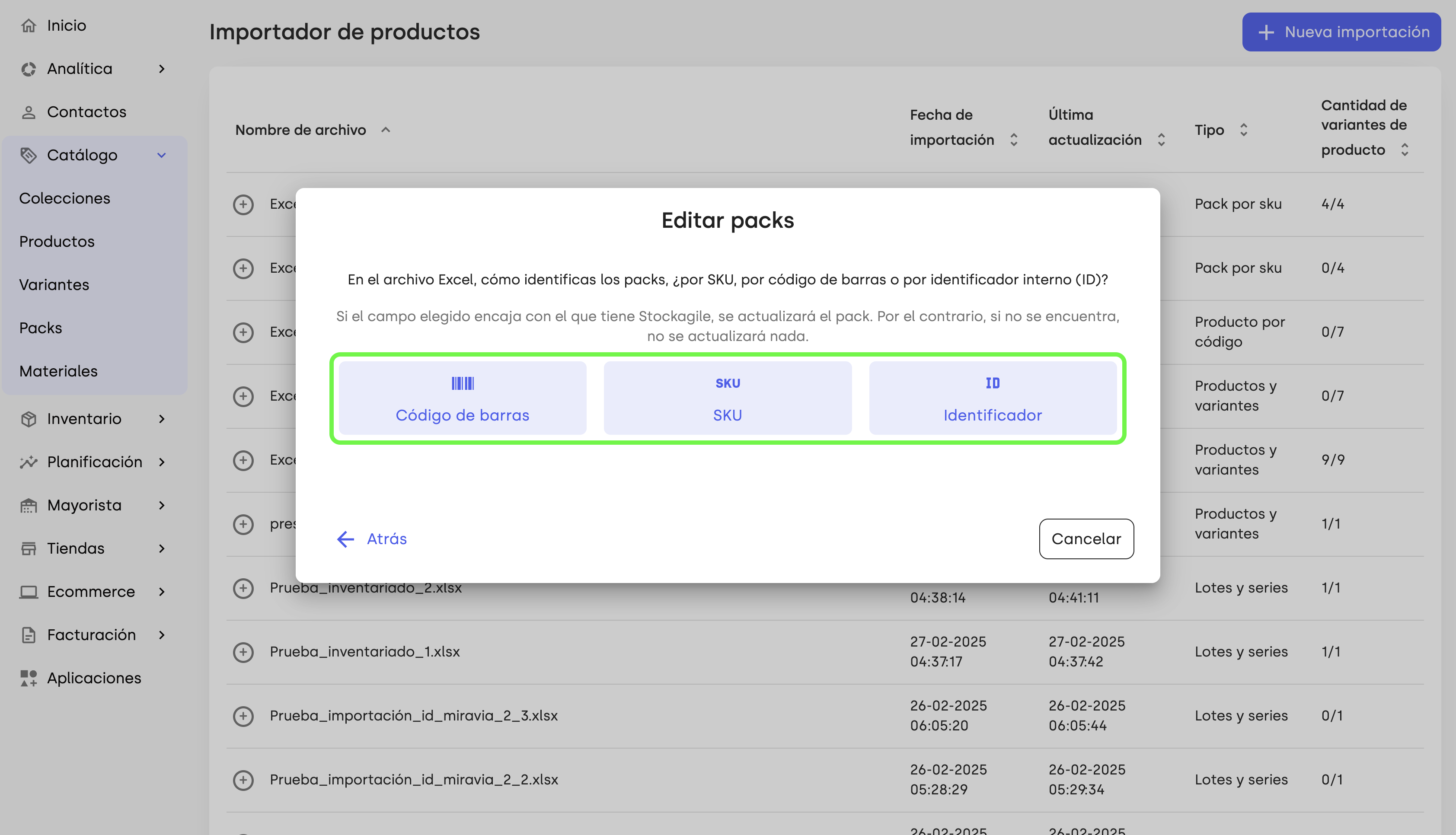1456x835 pixels.
Task: Expand row Prueba_inventariado_2.xlsx with plus icon
Action: pyautogui.click(x=243, y=588)
